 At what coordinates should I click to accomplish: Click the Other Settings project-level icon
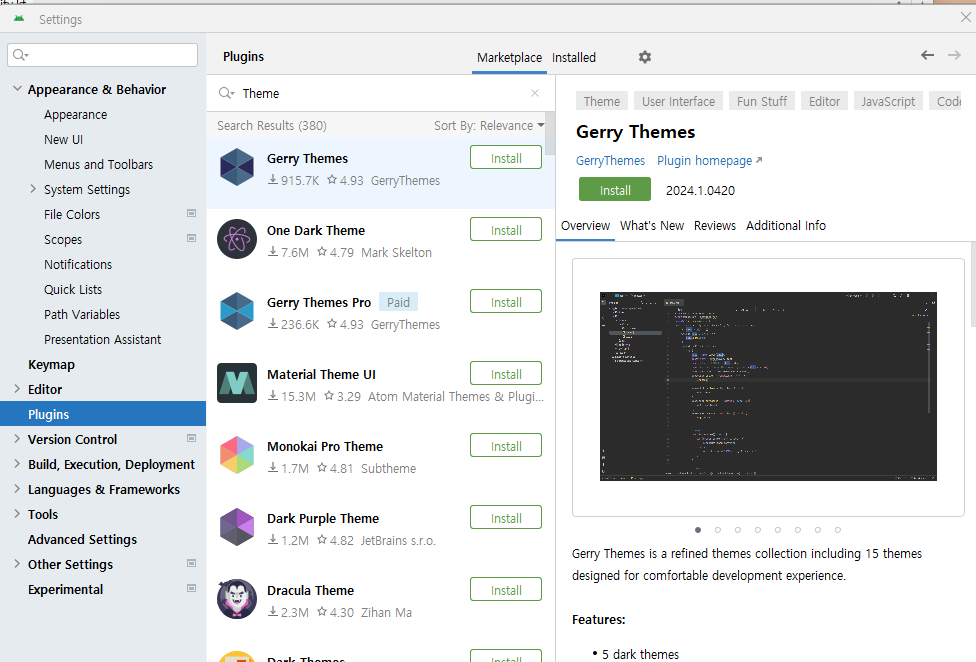(192, 563)
